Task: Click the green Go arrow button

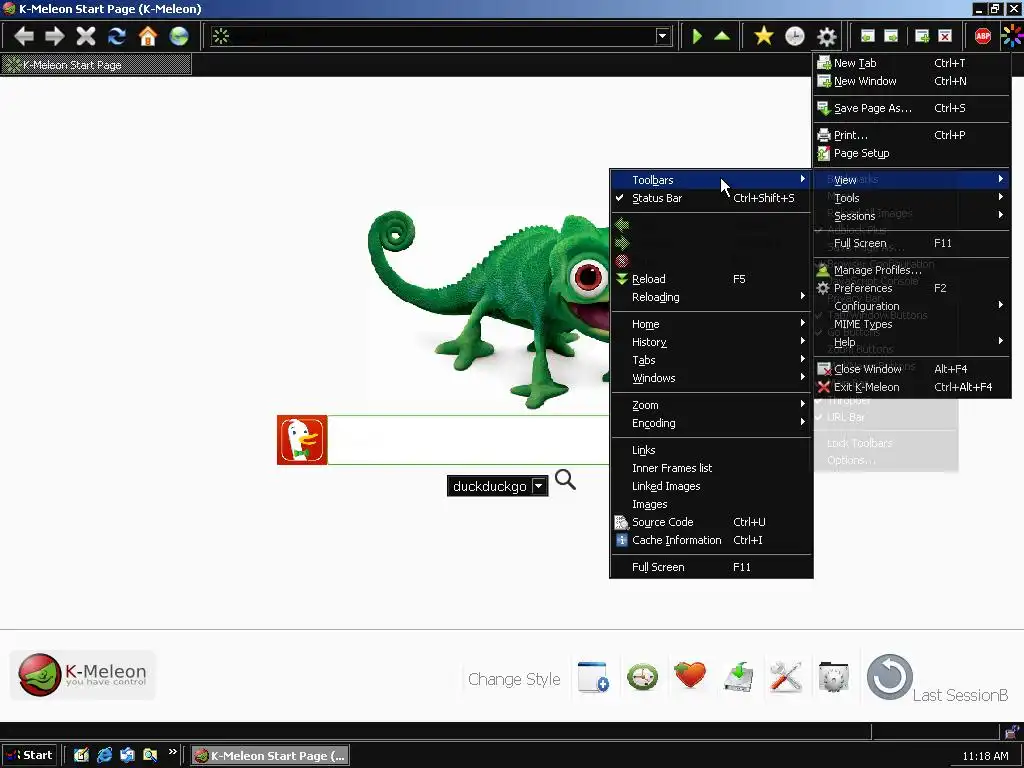Action: (x=697, y=36)
